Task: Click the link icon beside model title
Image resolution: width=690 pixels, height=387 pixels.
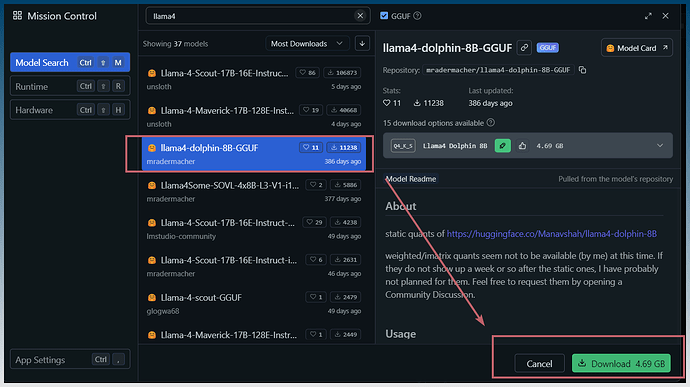Action: tap(524, 48)
